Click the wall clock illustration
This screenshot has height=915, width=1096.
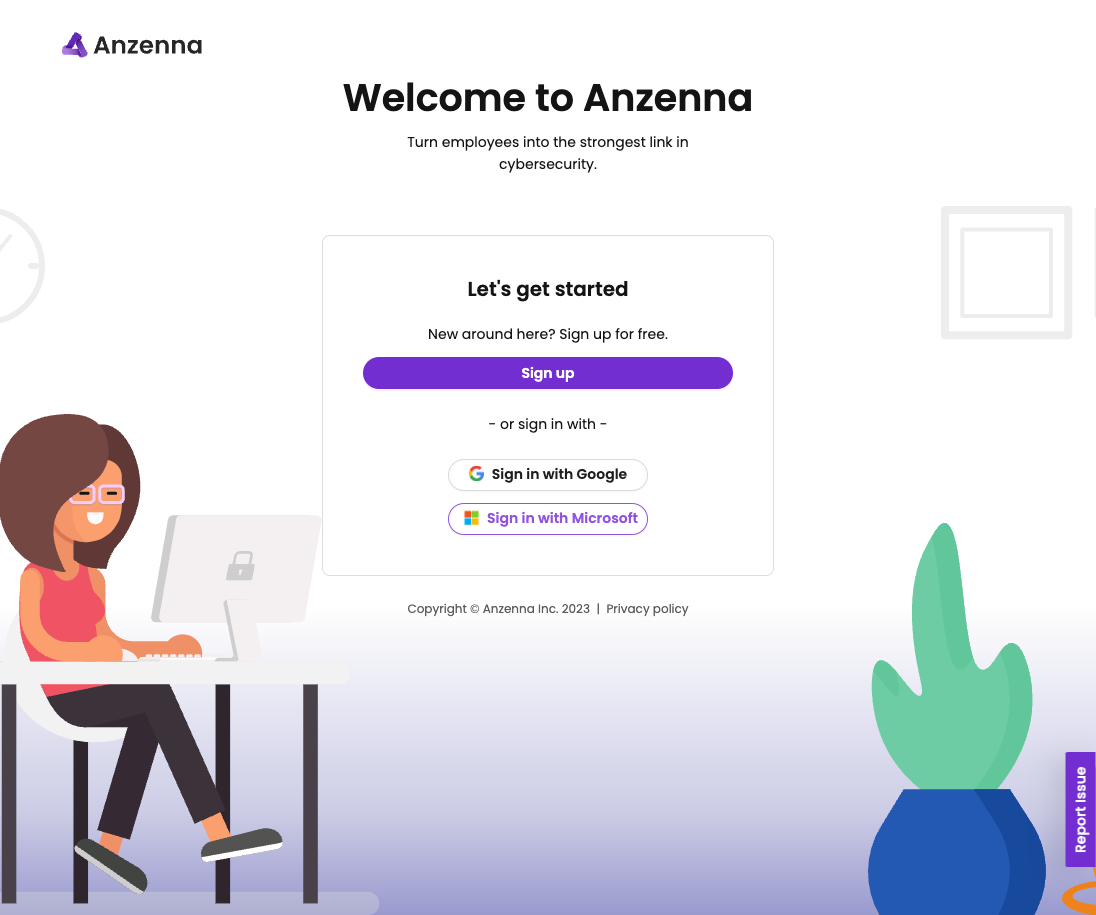[x=19, y=266]
